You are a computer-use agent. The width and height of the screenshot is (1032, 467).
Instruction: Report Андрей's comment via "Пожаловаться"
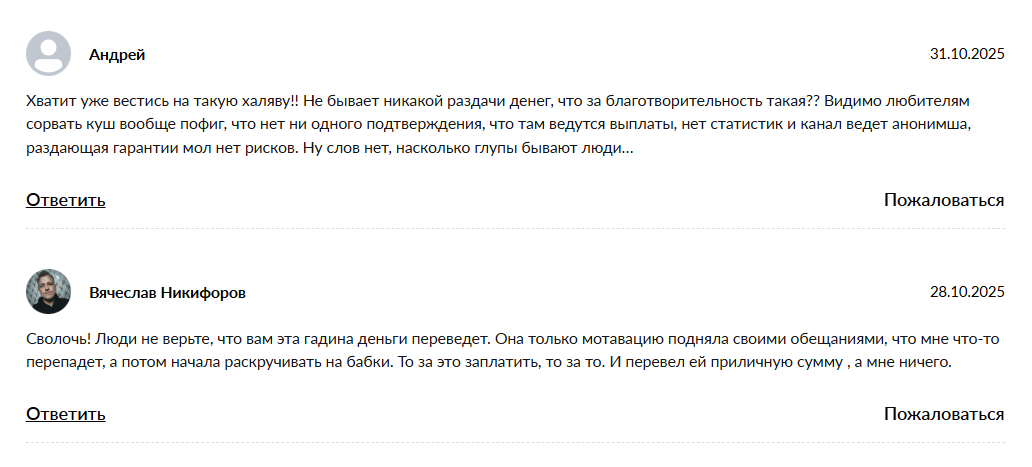(x=943, y=200)
